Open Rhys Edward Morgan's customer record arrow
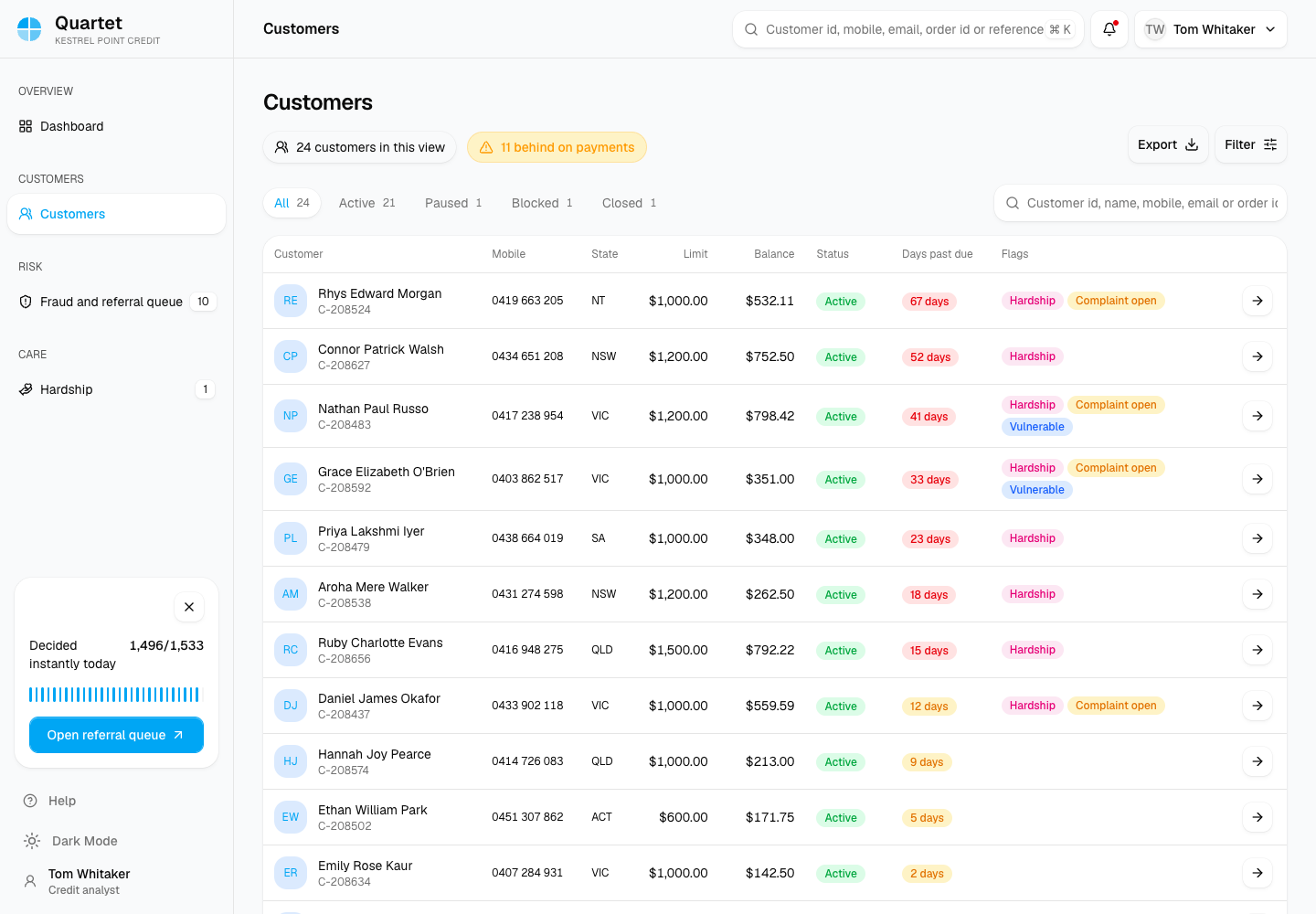1316x914 pixels. coord(1258,301)
